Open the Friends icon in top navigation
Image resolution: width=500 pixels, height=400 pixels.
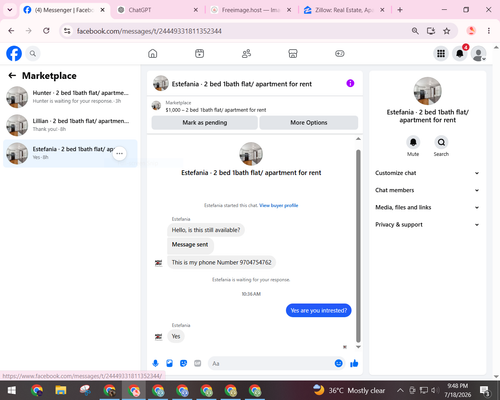coord(246,53)
